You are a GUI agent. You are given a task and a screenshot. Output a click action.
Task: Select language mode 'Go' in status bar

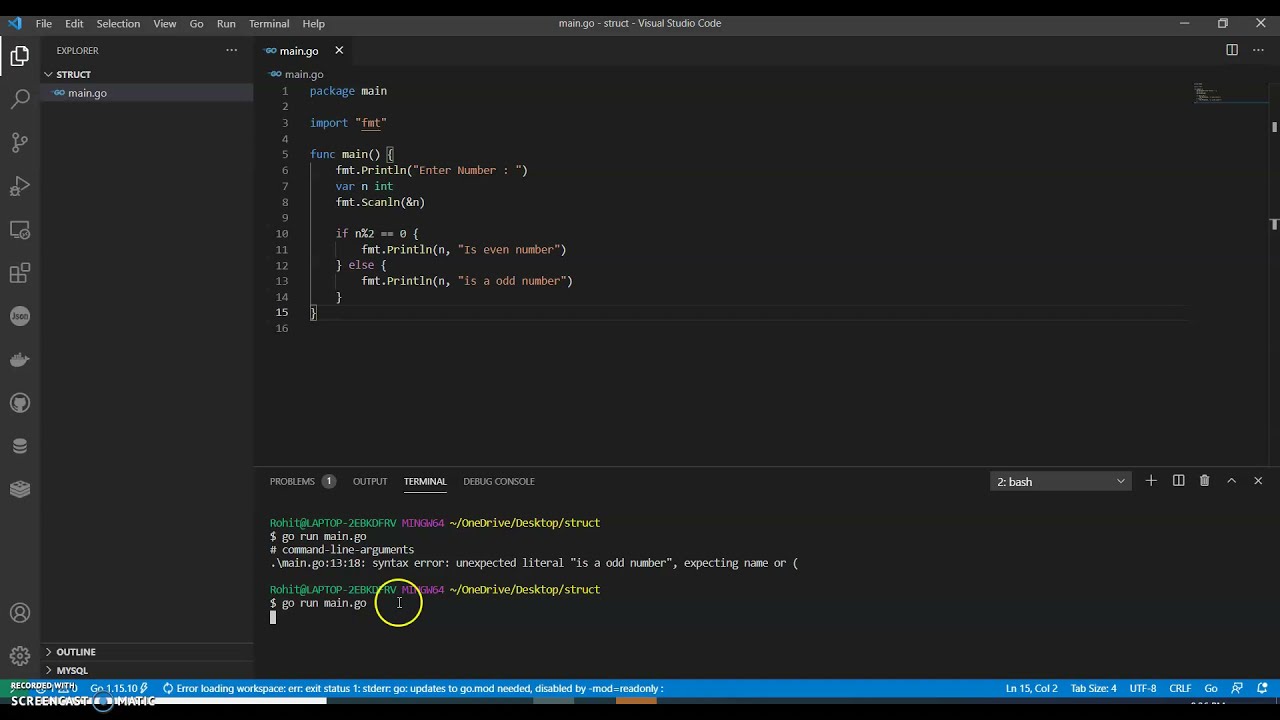tap(1211, 688)
